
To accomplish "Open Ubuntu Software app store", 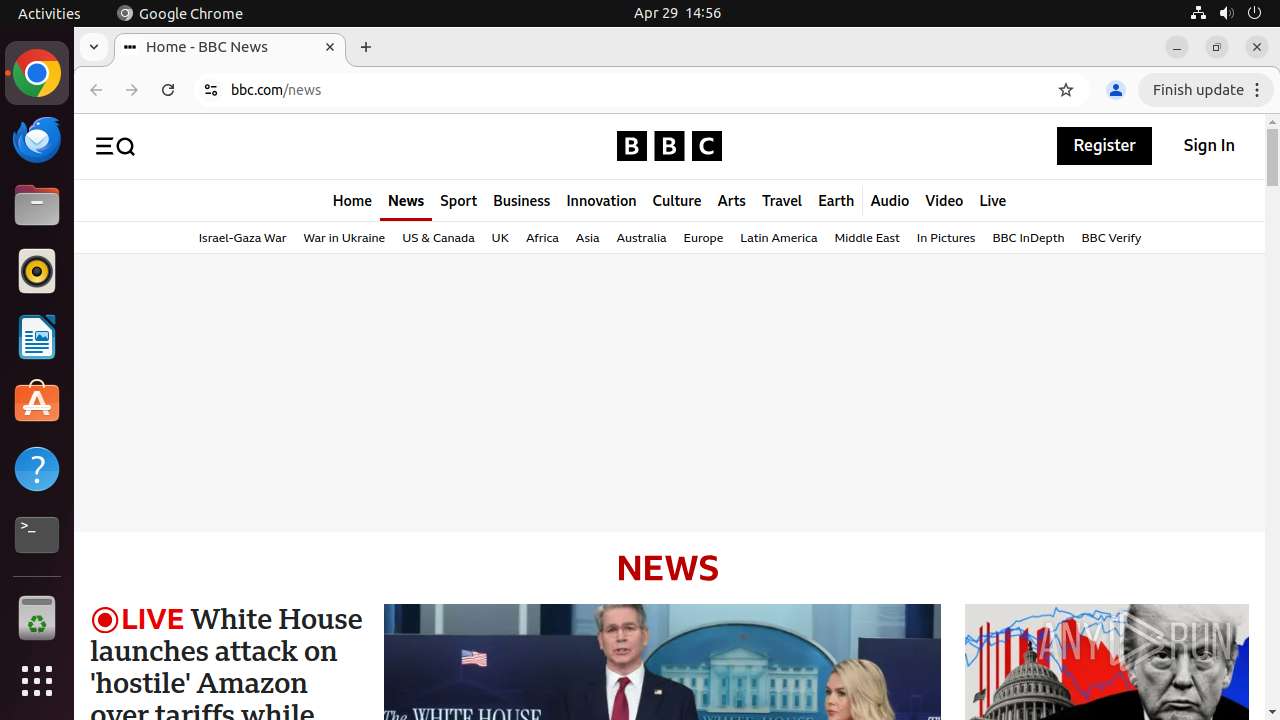I will (37, 403).
